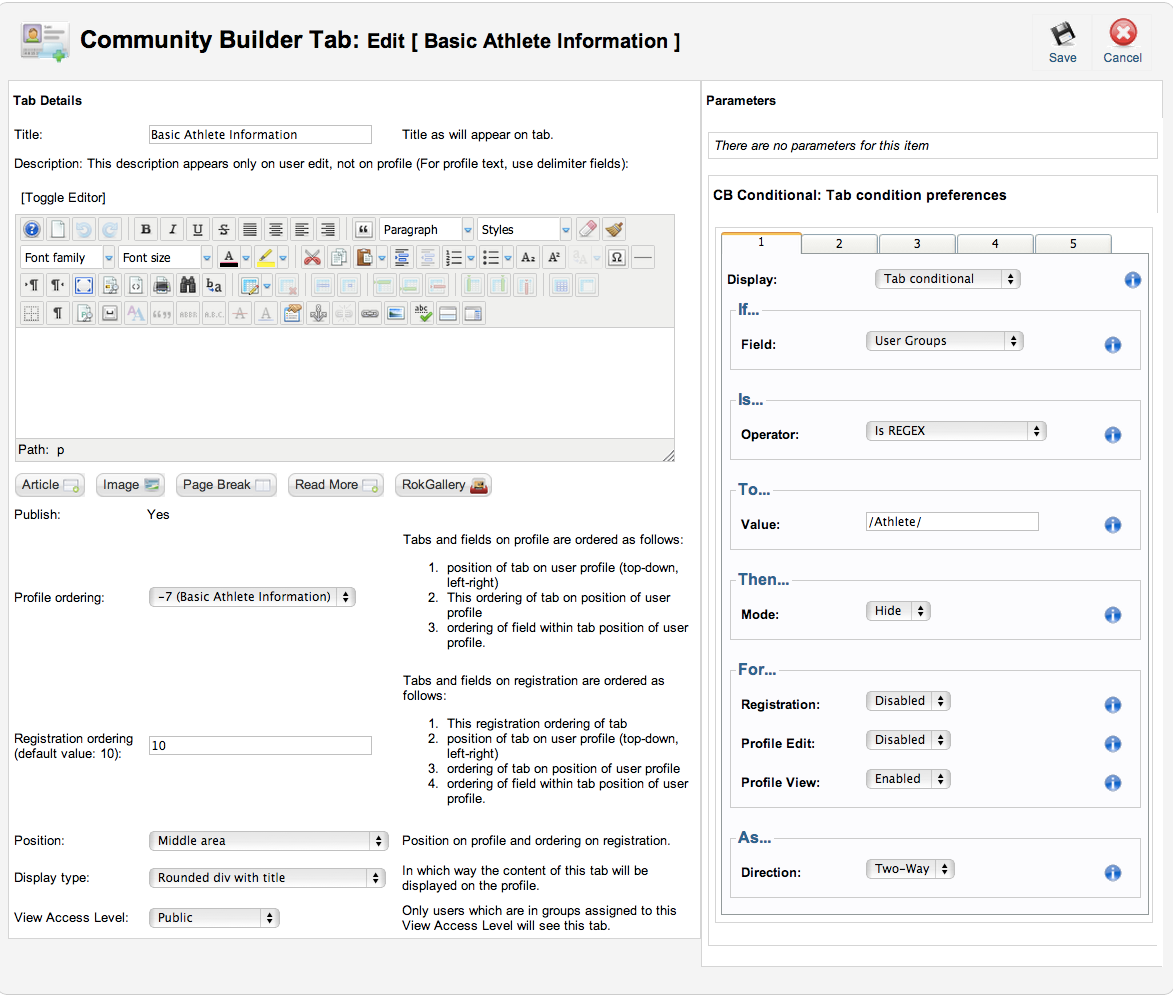Click the Article insert button
Viewport: 1173px width, 1000px height.
click(x=50, y=485)
